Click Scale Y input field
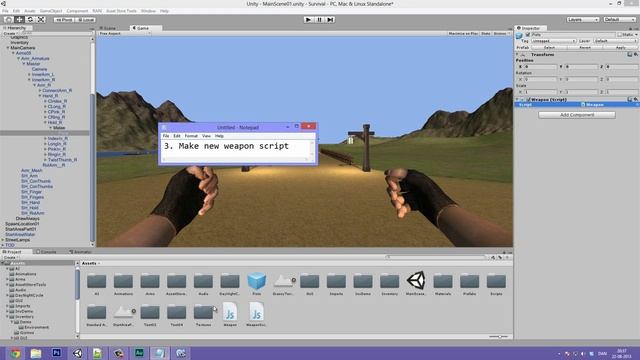640x360 pixels. click(x=581, y=92)
